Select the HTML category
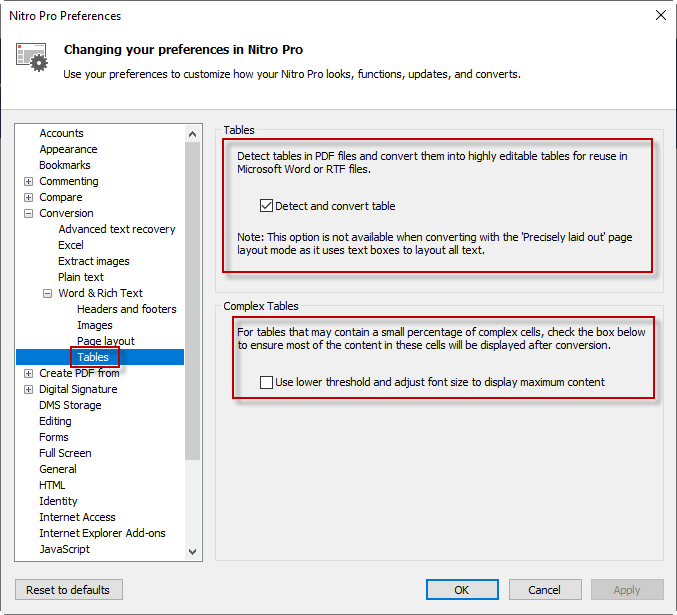Screen dimensions: 677x615 click(52, 485)
